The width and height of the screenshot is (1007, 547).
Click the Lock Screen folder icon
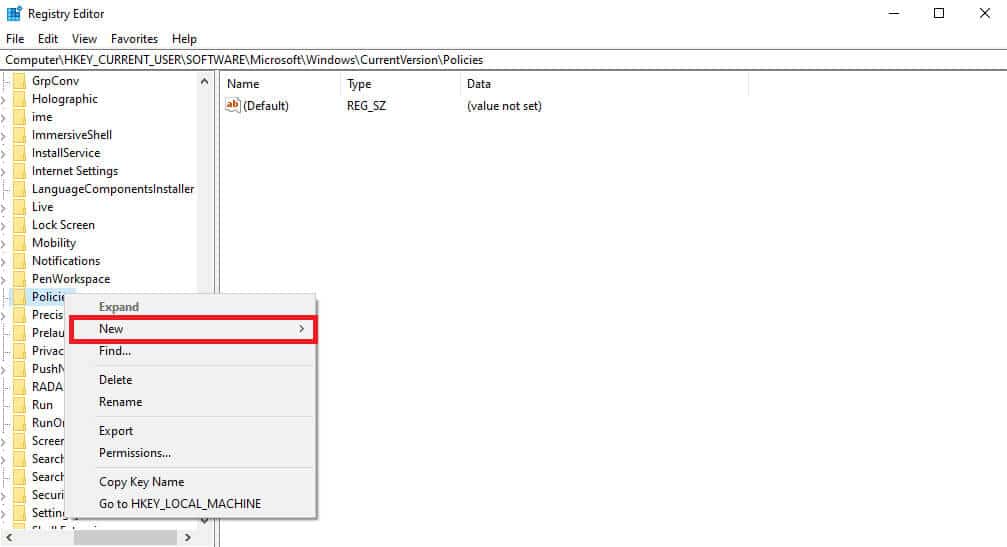coord(19,225)
